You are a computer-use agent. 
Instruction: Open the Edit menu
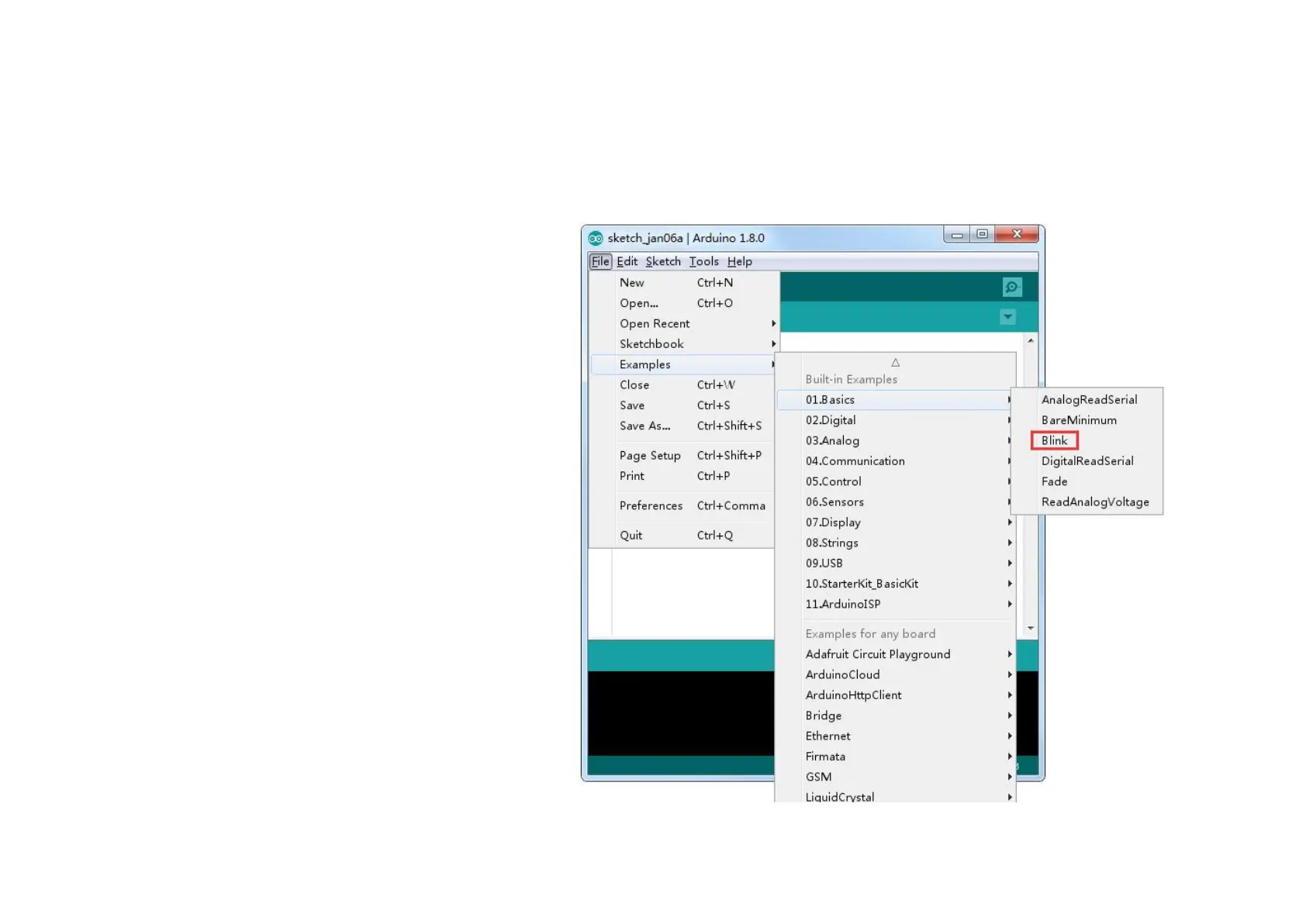(627, 261)
